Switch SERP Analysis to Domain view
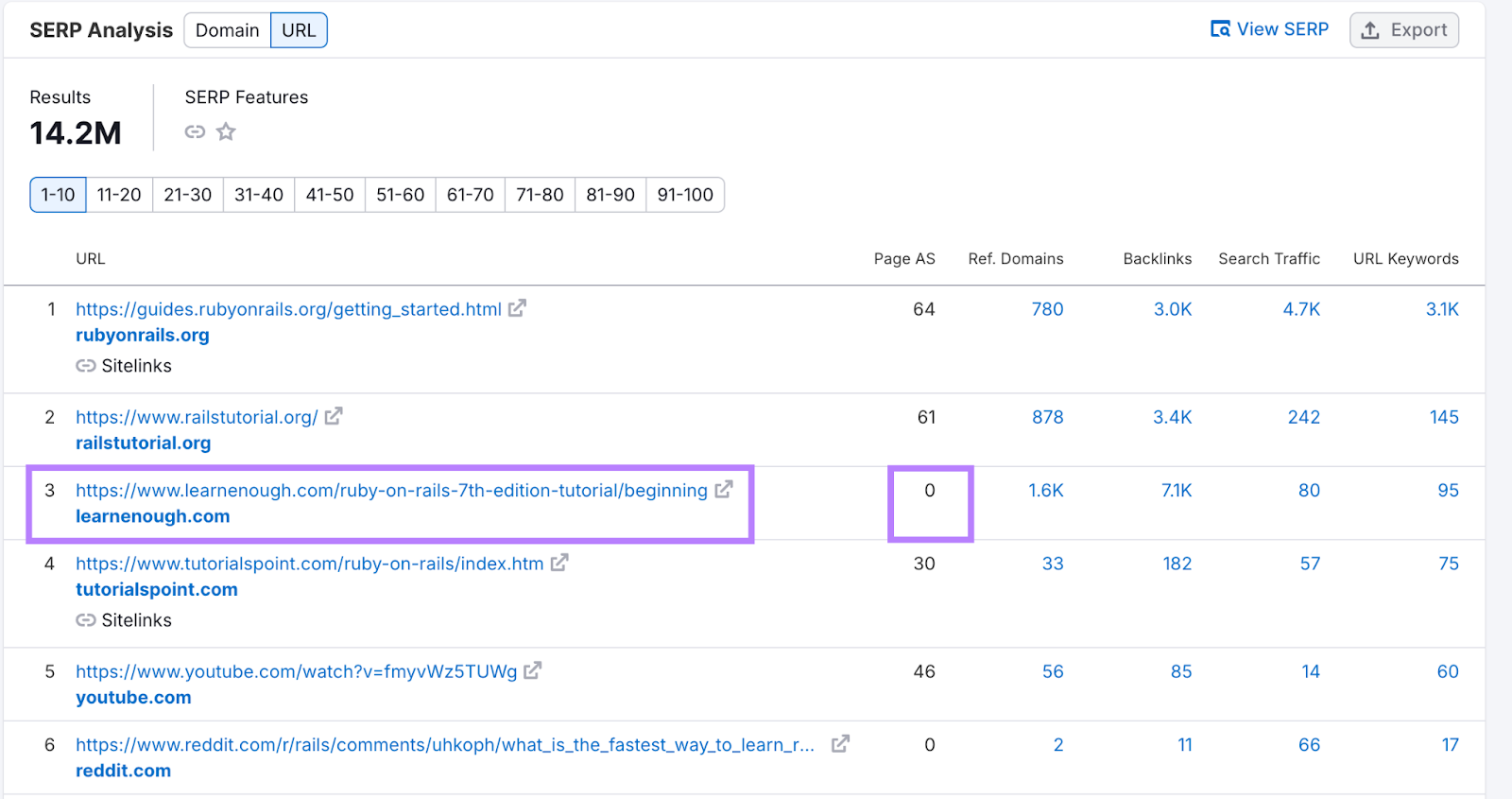The height and width of the screenshot is (799, 1512). click(227, 30)
